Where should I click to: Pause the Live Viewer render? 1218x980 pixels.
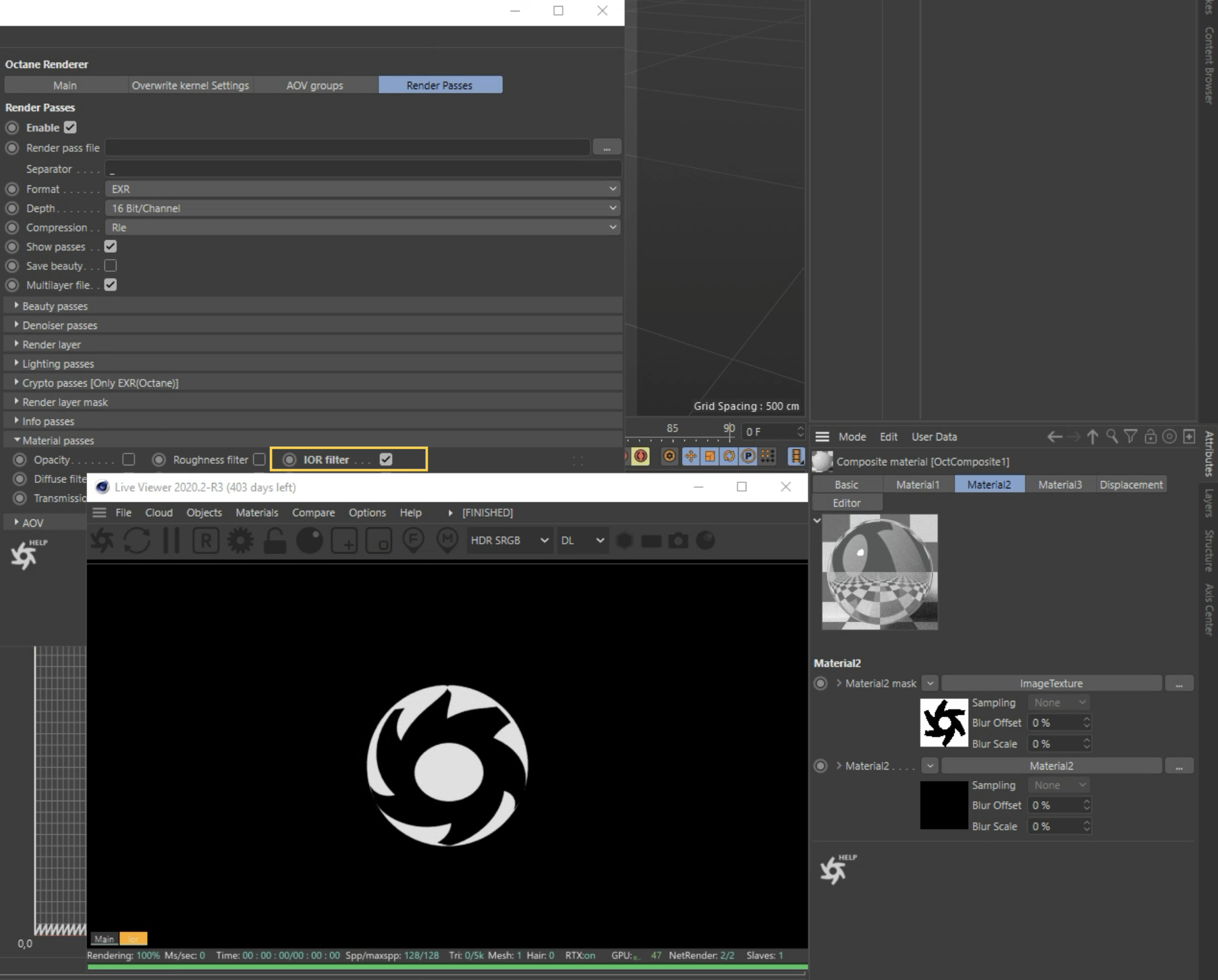[171, 540]
